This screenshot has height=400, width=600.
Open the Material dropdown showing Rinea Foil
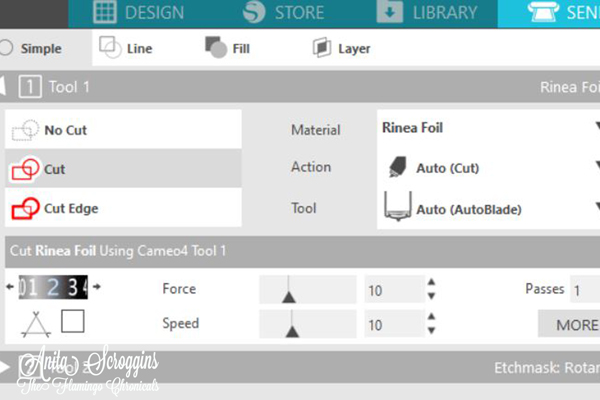point(488,128)
